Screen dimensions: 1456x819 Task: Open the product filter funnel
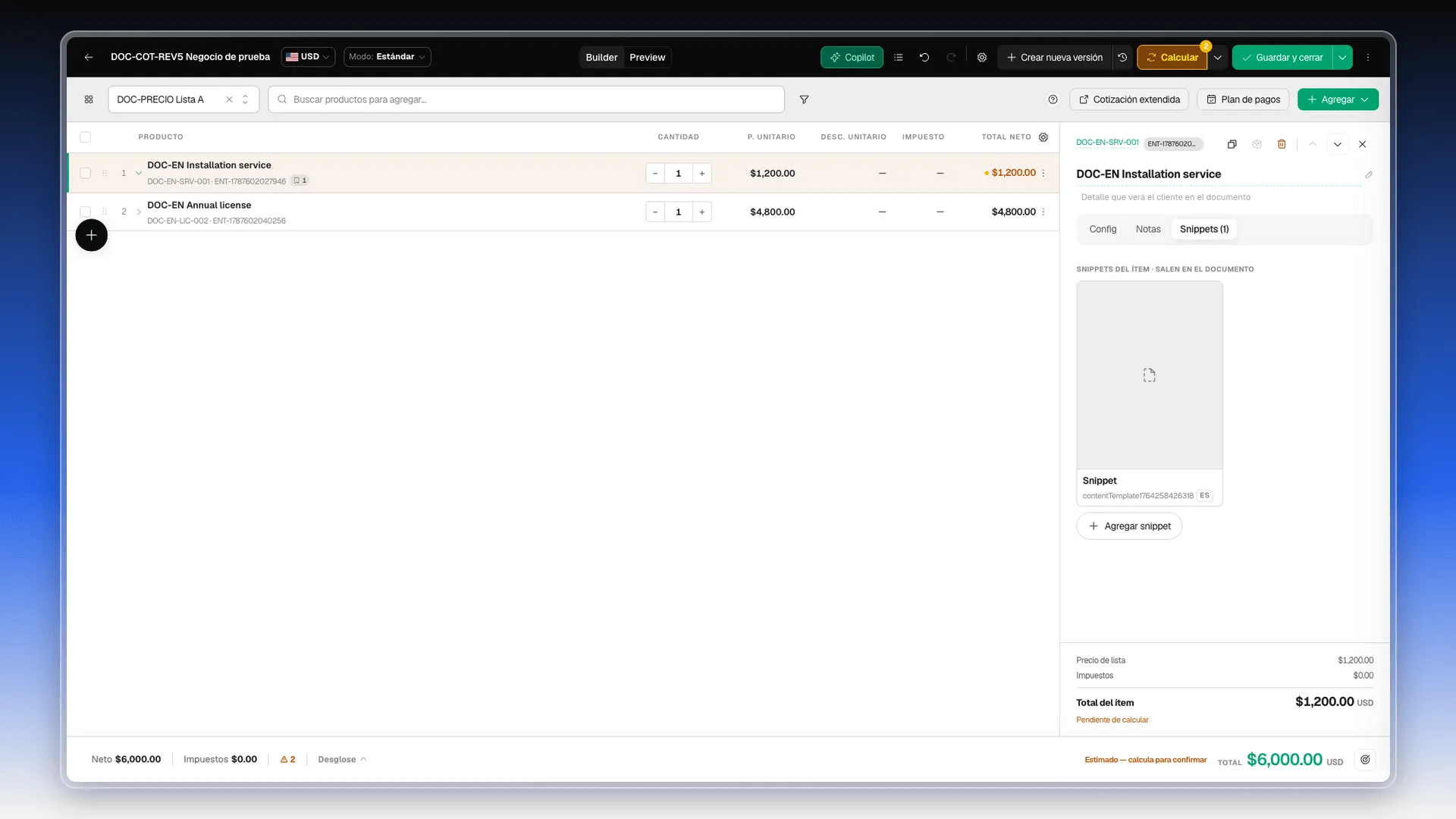804,99
